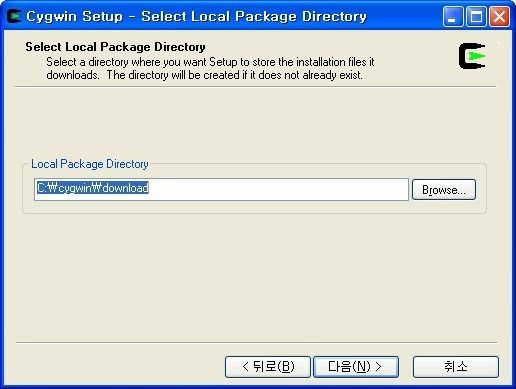The width and height of the screenshot is (516, 389).
Task: Cancel setup with the 취소 button
Action: [456, 367]
